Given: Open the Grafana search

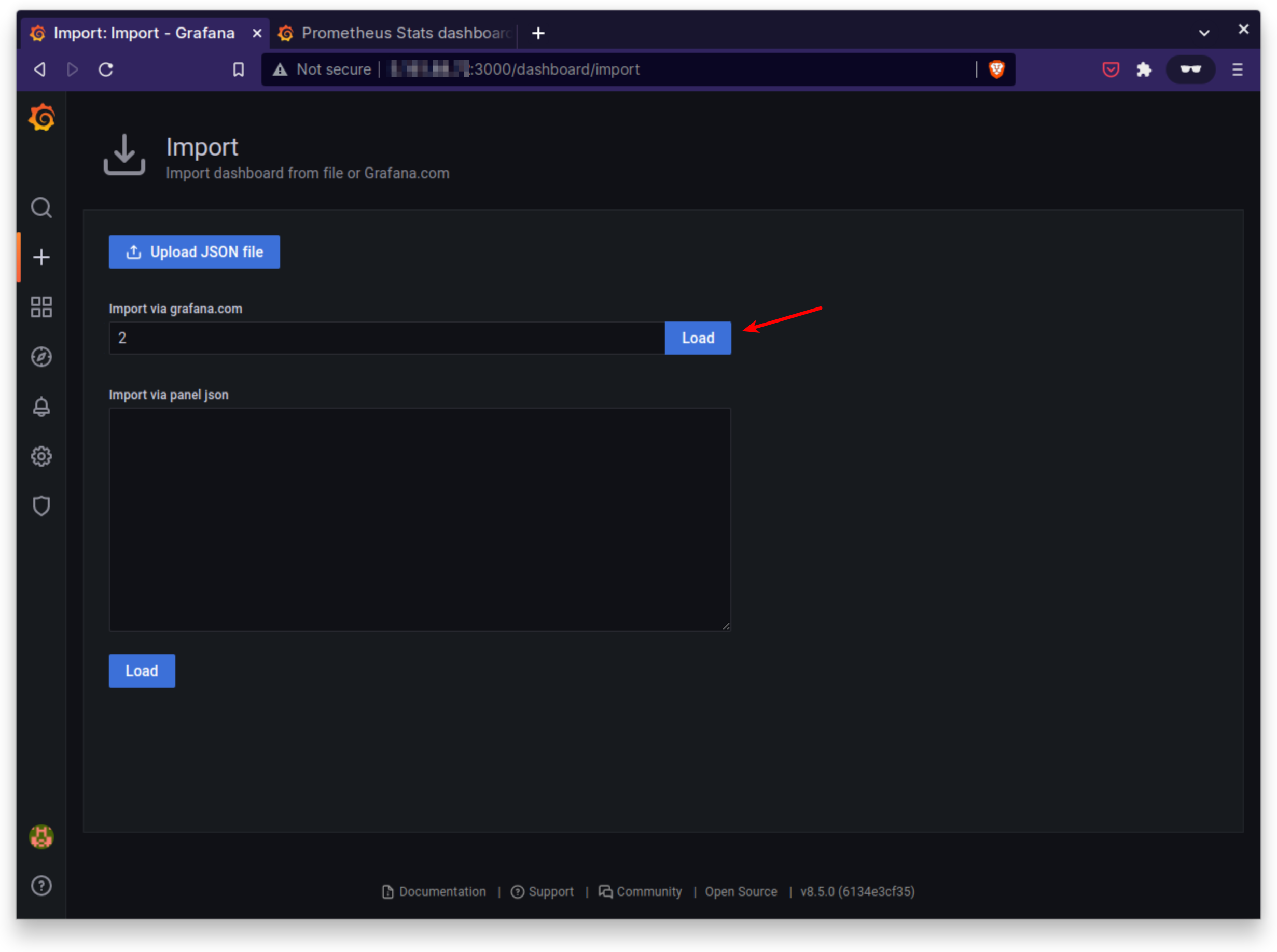Looking at the screenshot, I should tap(41, 207).
